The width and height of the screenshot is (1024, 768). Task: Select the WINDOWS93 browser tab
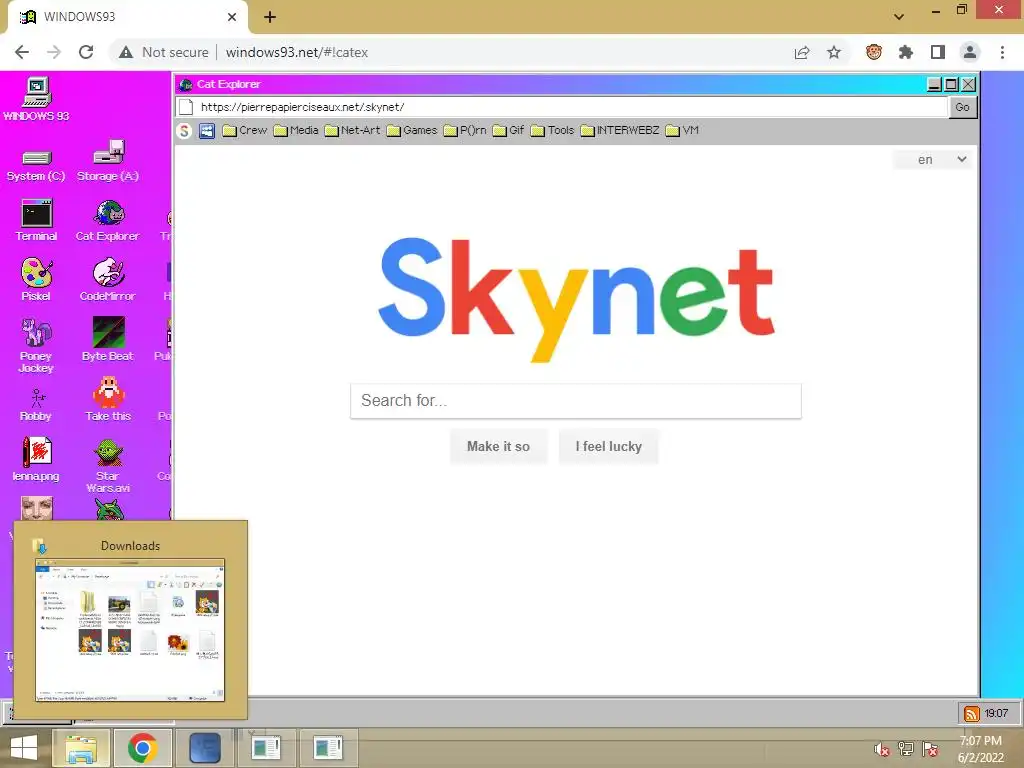pyautogui.click(x=128, y=17)
